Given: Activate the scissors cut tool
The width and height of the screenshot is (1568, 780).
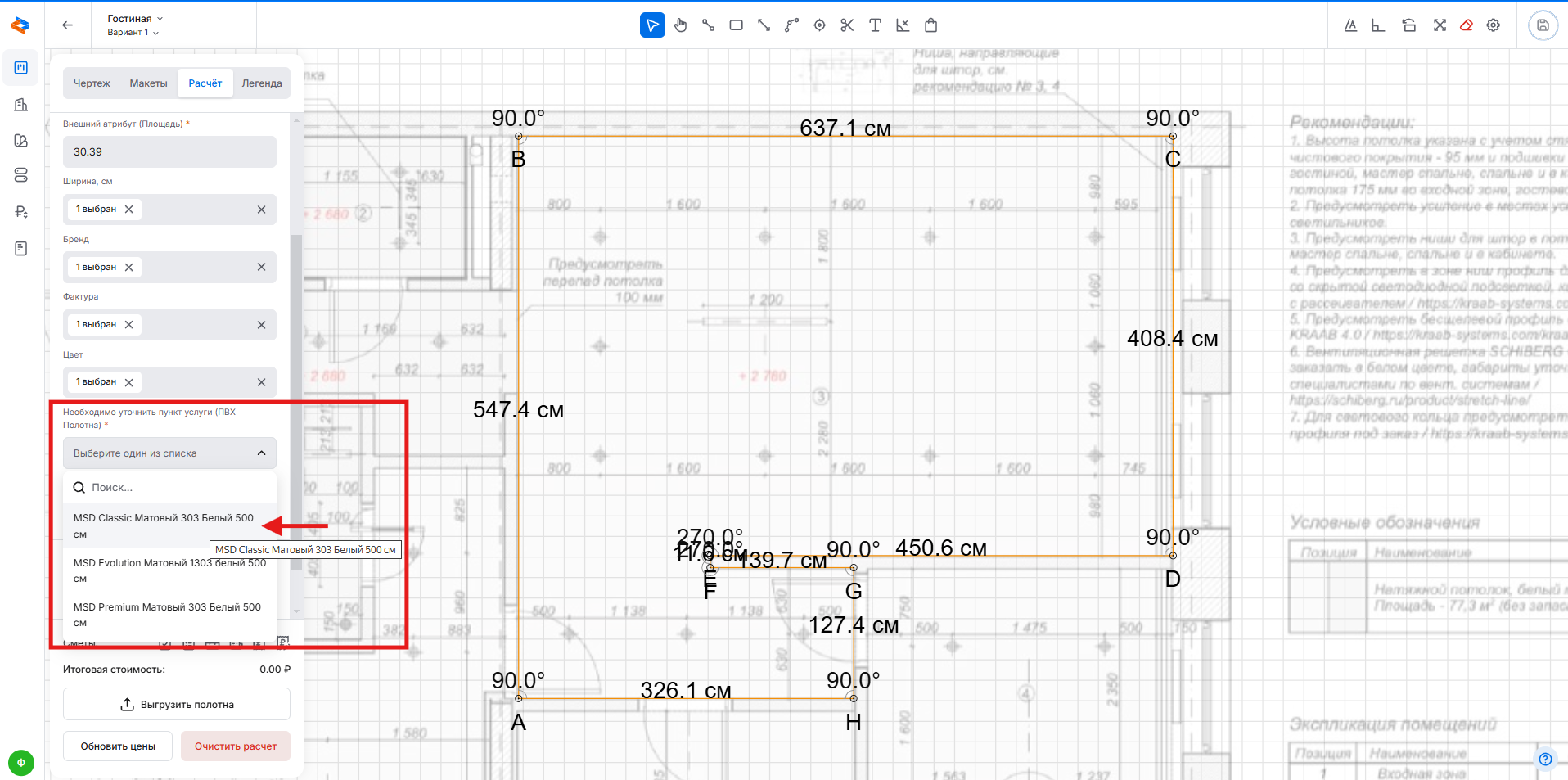Looking at the screenshot, I should click(x=847, y=25).
